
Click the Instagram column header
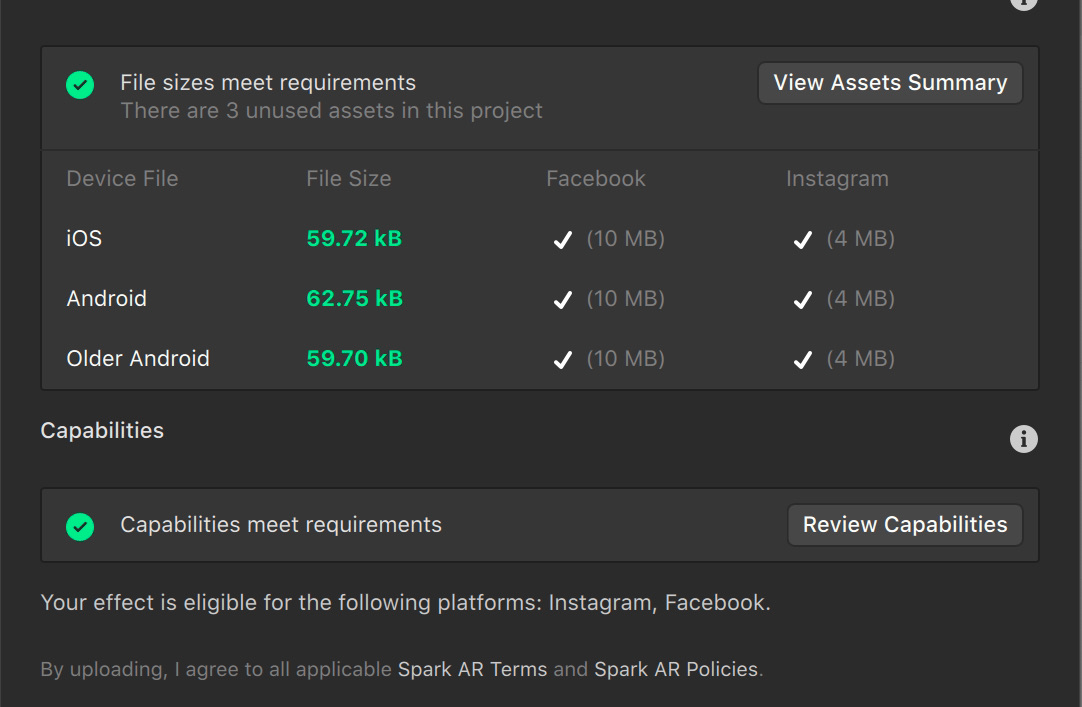click(x=837, y=179)
